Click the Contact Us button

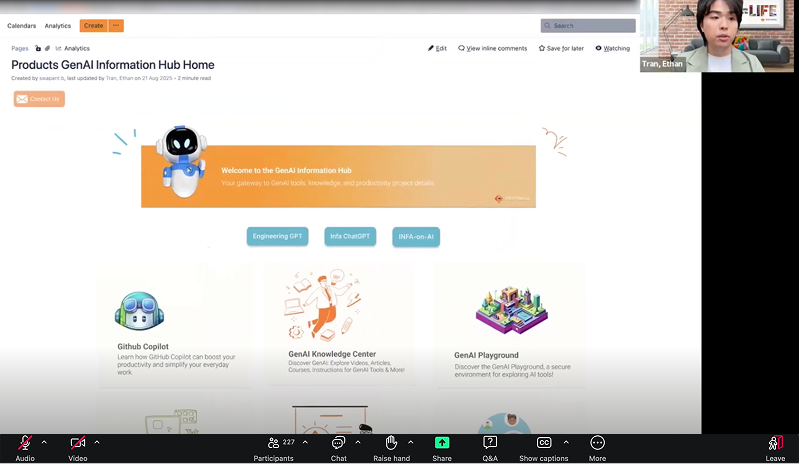(39, 99)
